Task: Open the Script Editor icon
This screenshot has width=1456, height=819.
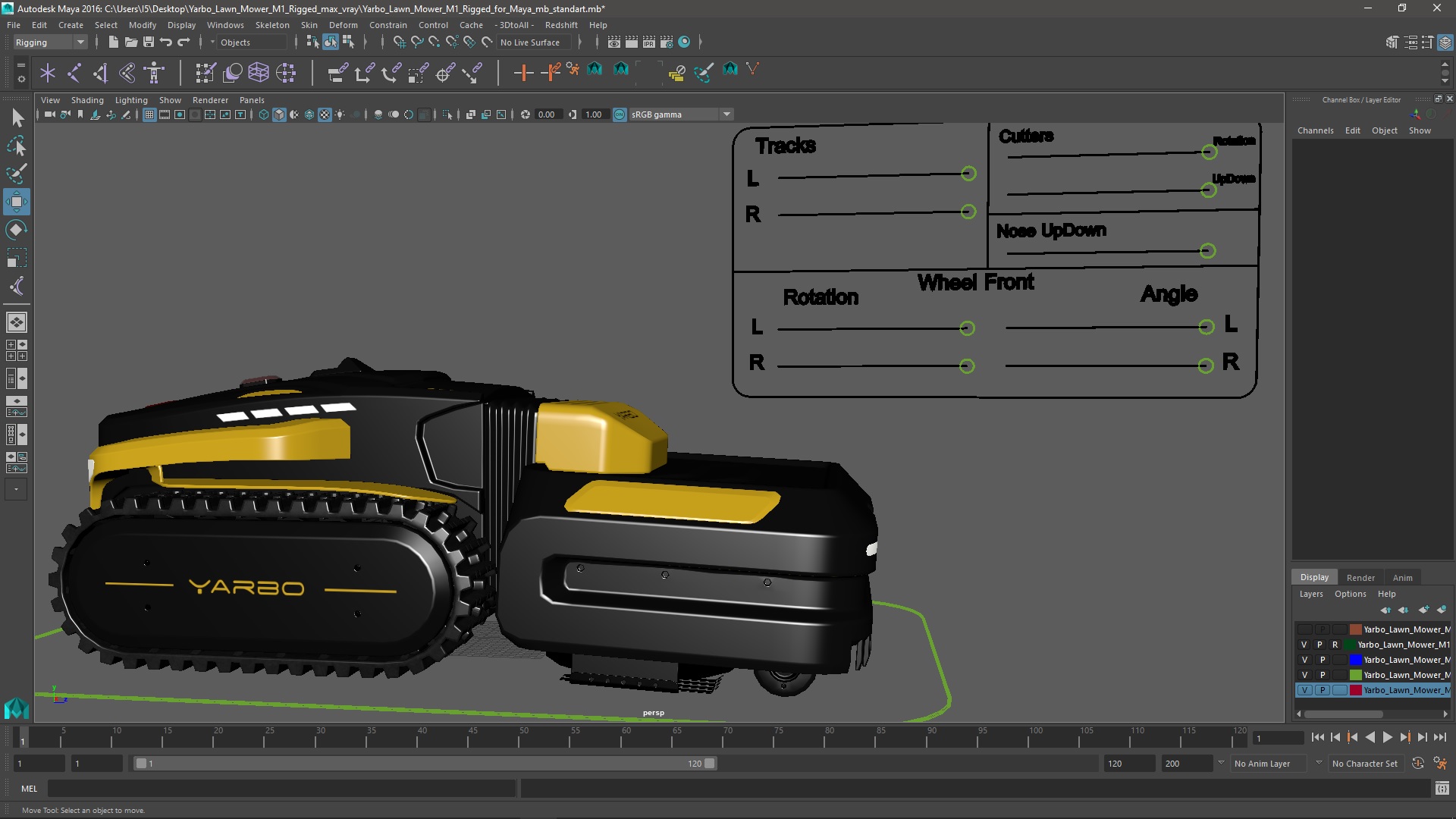Action: (1442, 789)
